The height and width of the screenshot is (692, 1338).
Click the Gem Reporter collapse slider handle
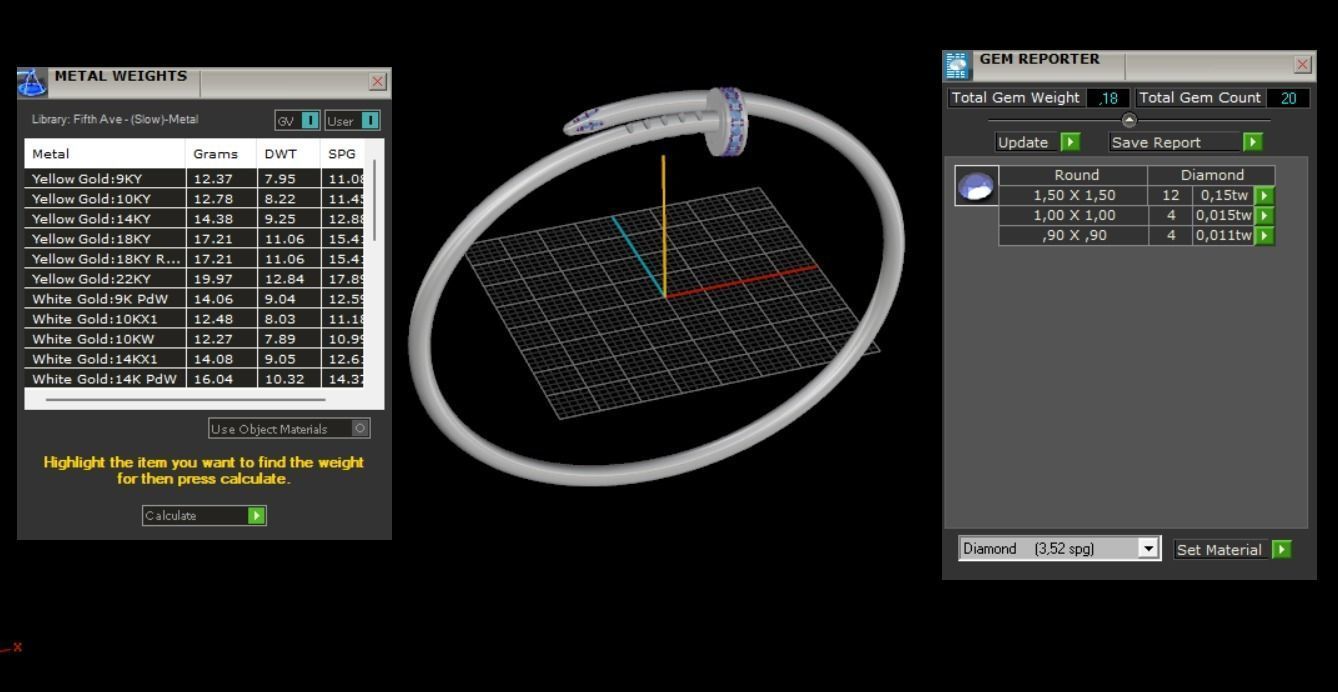pos(1129,120)
